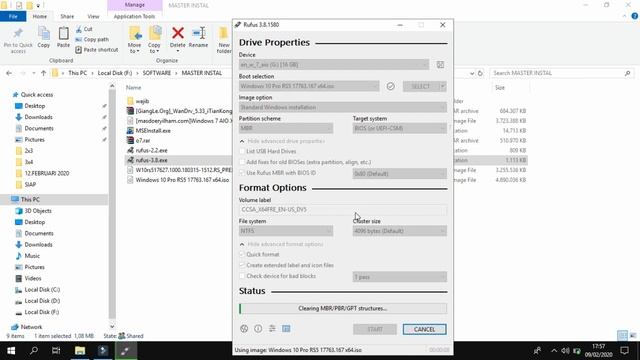Click Copy path in Clipboard group
640x360 pixels.
[92, 39]
